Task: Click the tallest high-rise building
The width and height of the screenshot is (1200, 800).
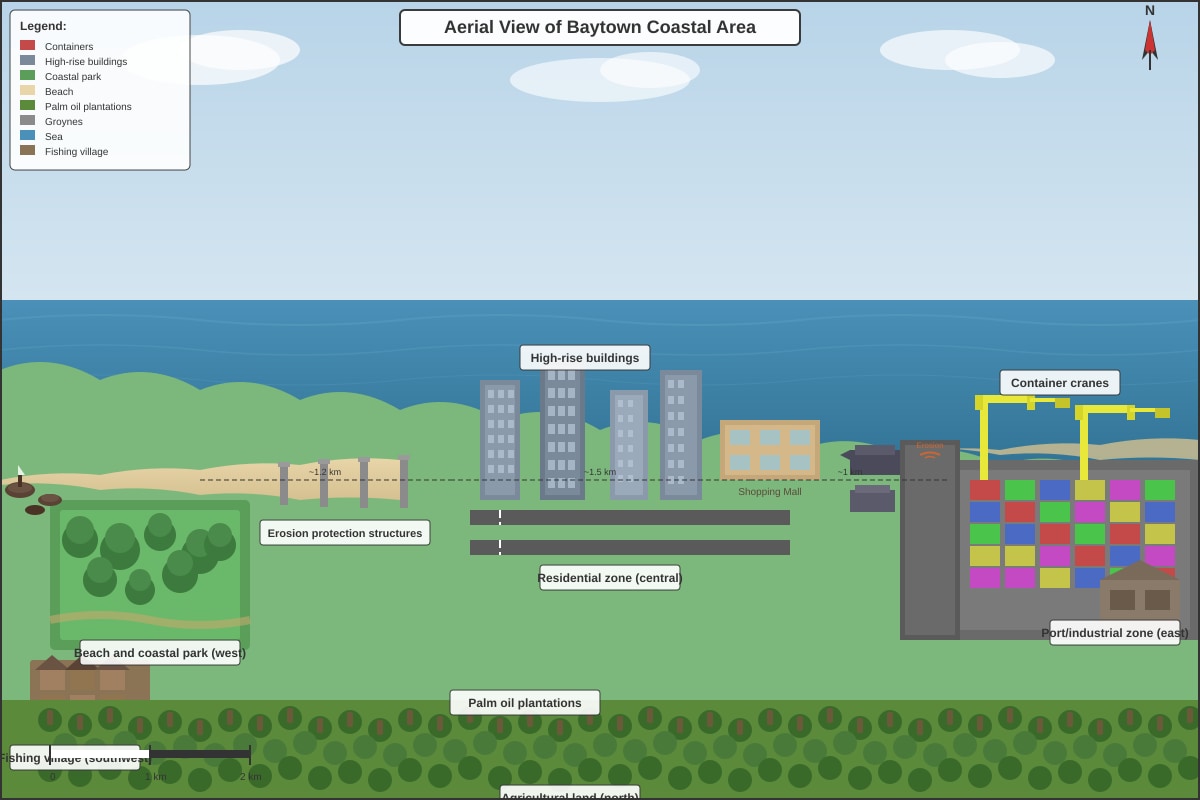Action: 562,430
